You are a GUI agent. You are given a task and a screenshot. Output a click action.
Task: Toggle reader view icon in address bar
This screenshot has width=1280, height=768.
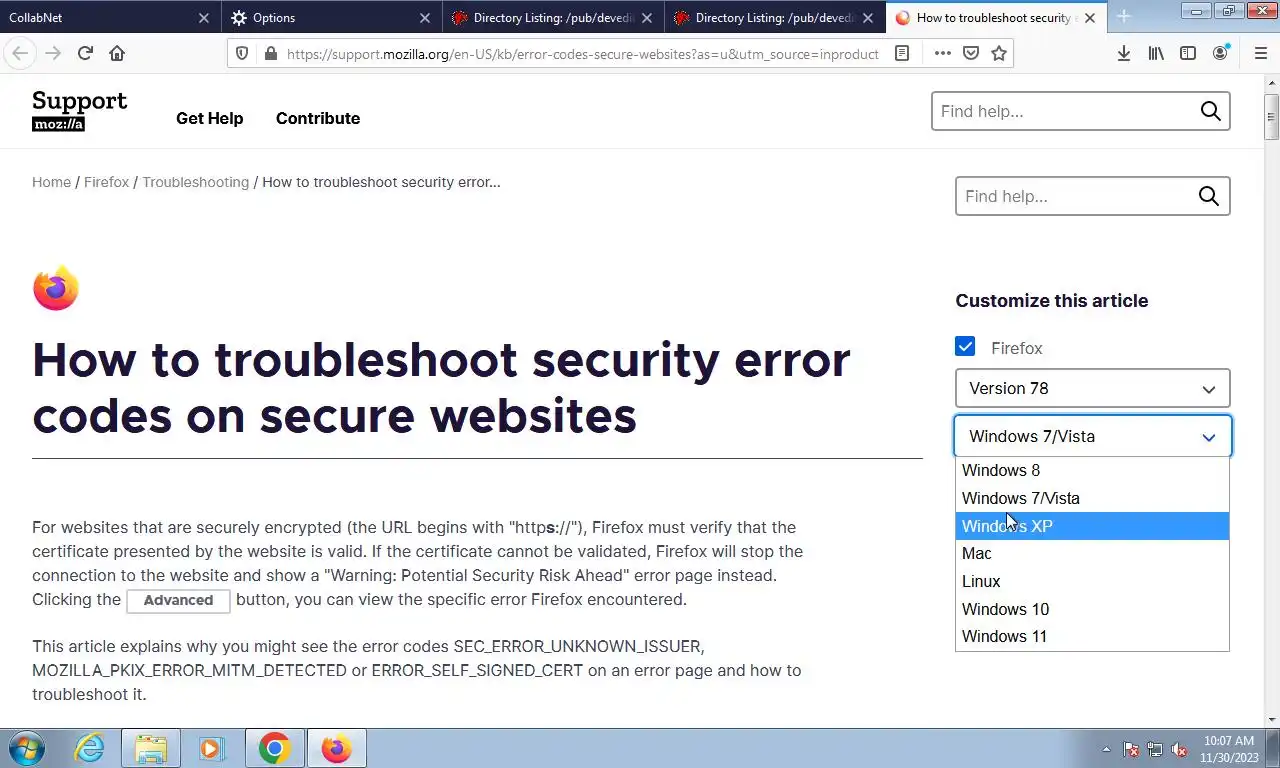902,54
